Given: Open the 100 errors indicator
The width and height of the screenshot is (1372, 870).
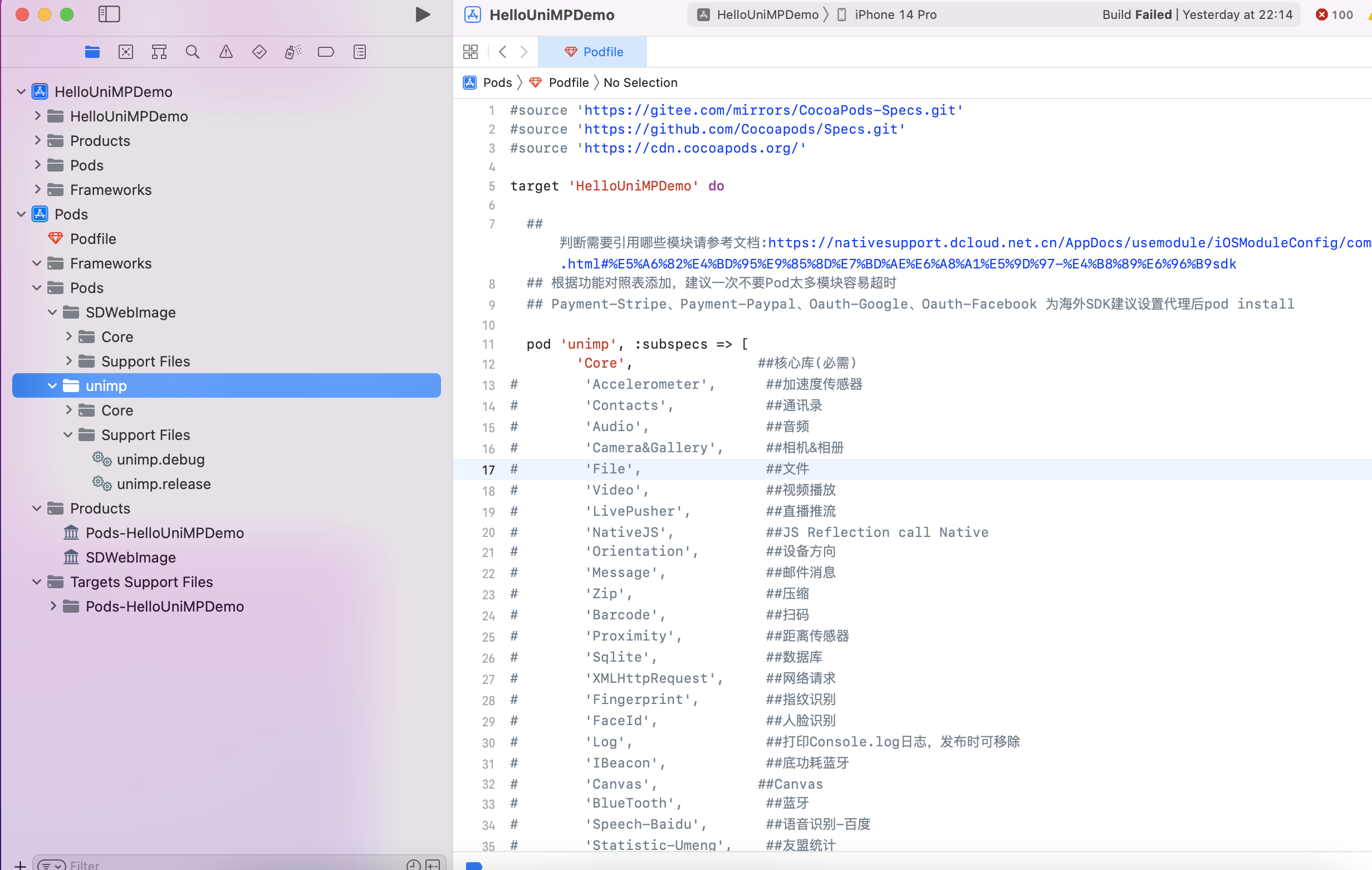Looking at the screenshot, I should coord(1334,15).
